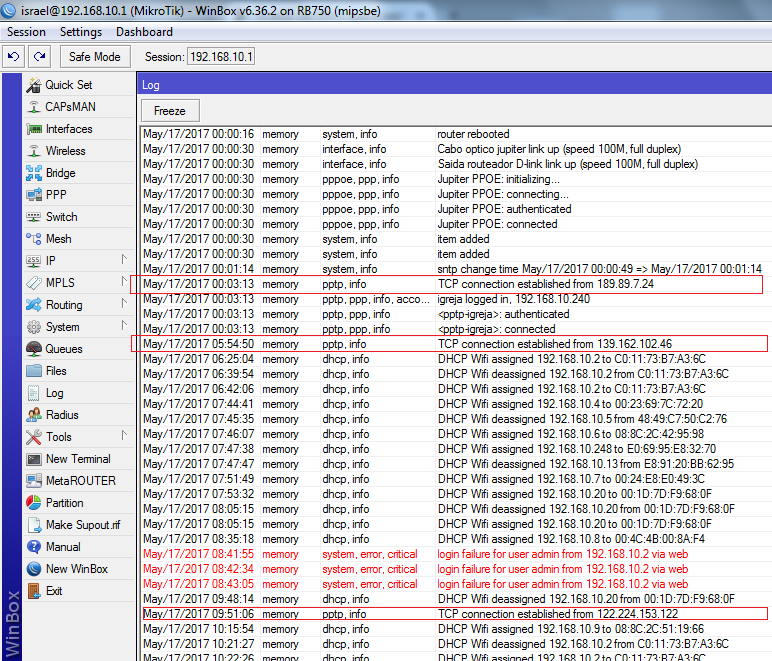This screenshot has width=772, height=661.
Task: Click the System gear icon in sidebar
Action: (x=34, y=327)
